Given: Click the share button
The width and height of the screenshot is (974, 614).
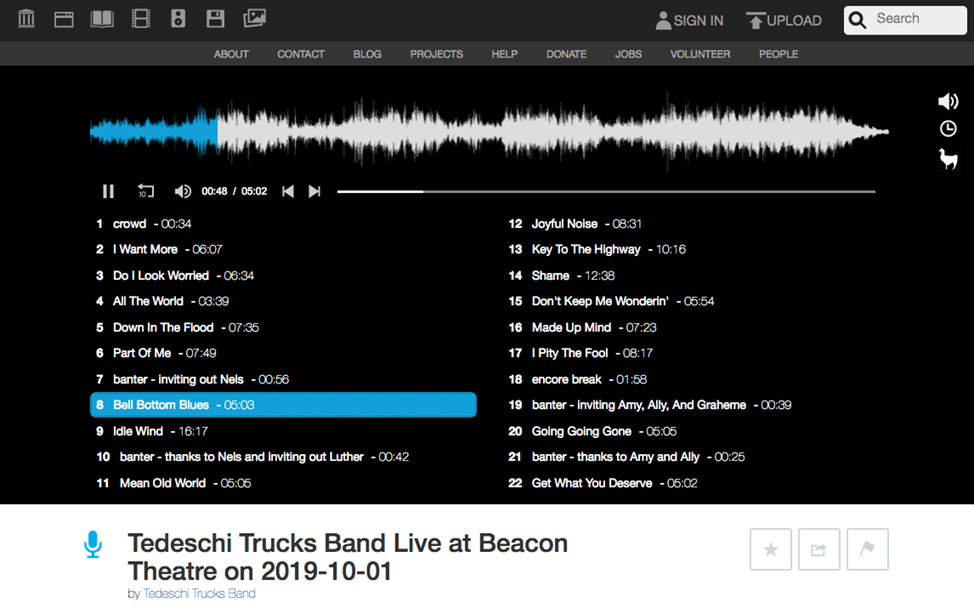Looking at the screenshot, I should point(819,549).
